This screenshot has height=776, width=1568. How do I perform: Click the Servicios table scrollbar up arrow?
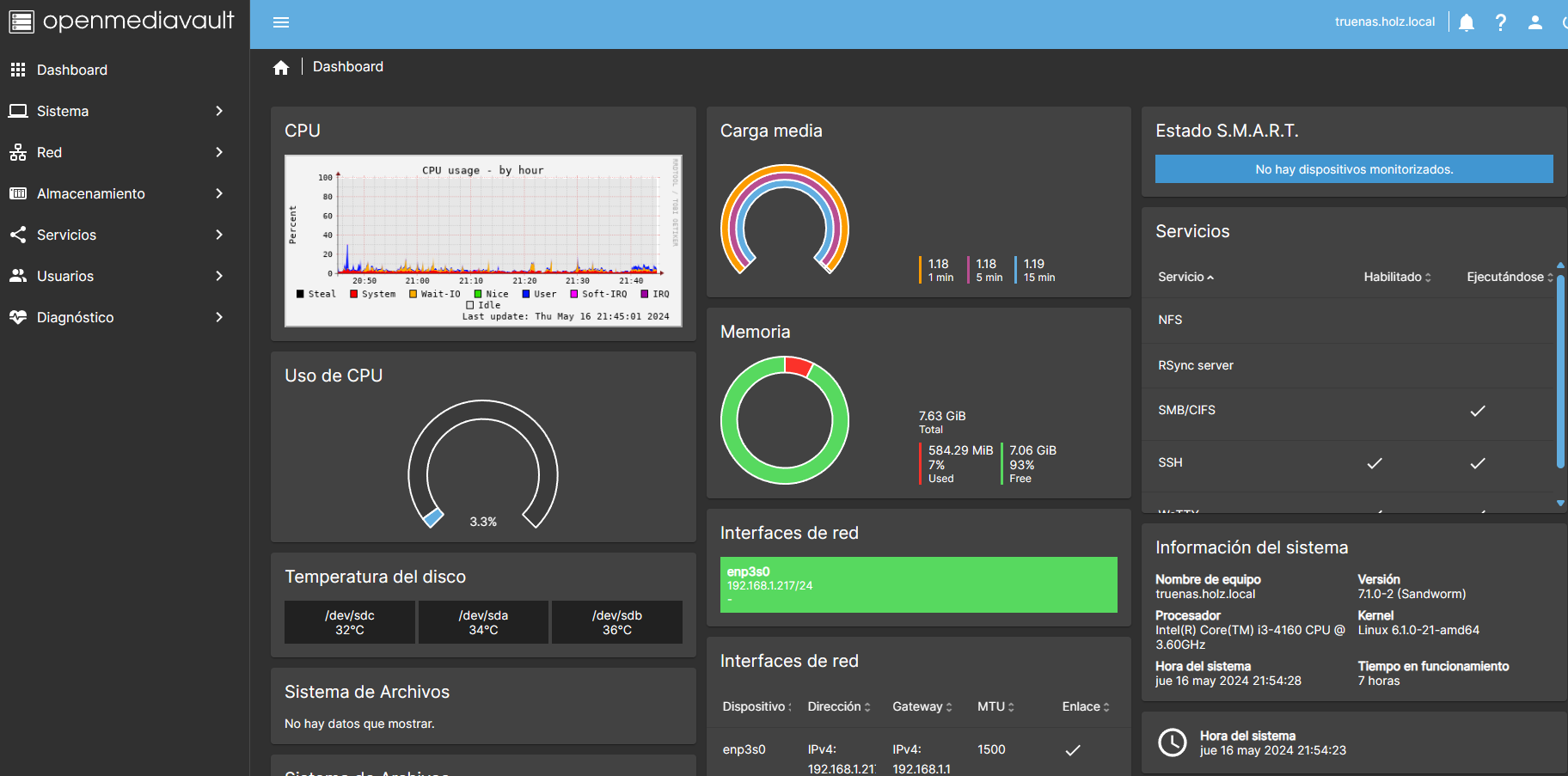[1560, 265]
